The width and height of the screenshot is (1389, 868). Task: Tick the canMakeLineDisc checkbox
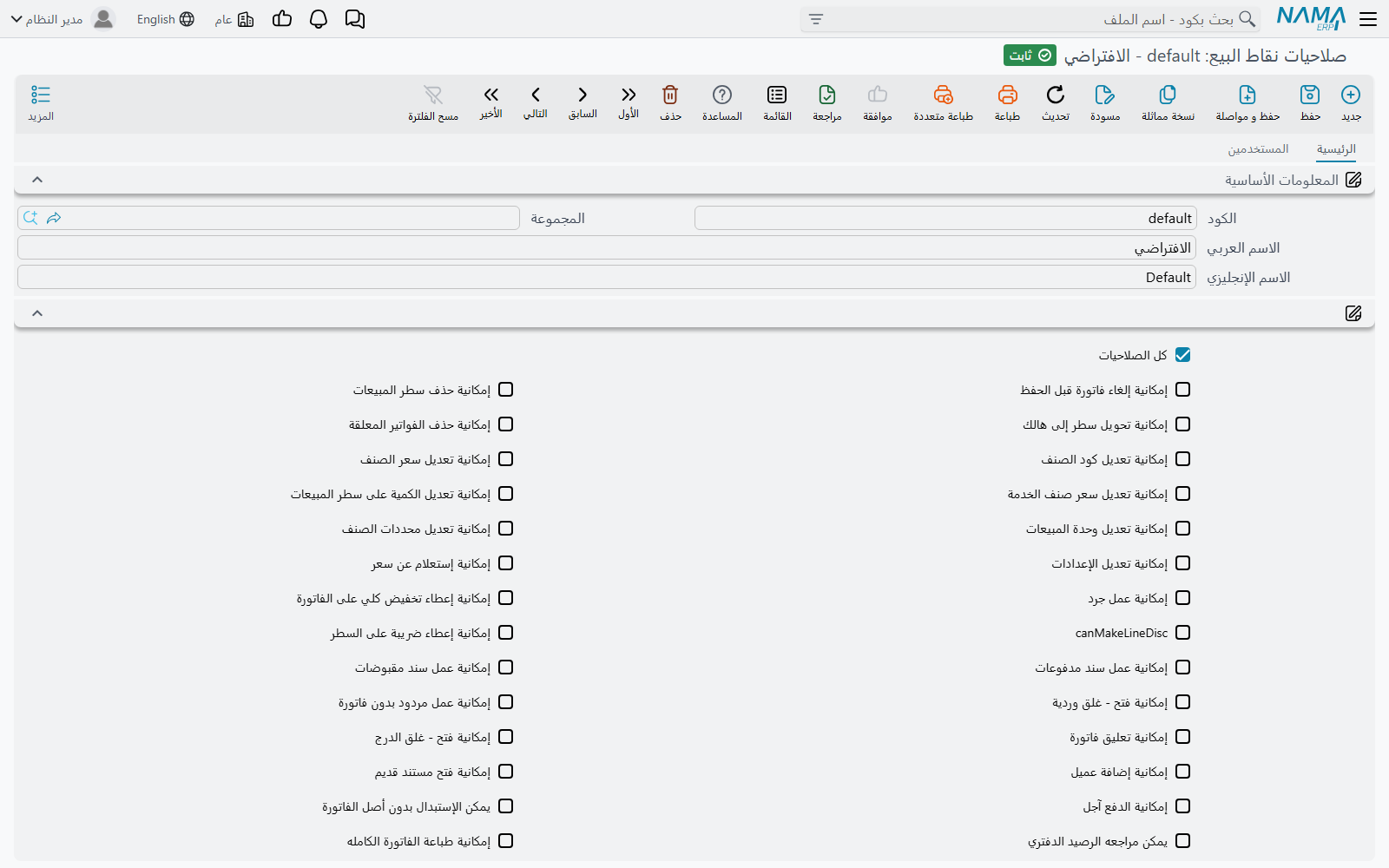click(1182, 633)
